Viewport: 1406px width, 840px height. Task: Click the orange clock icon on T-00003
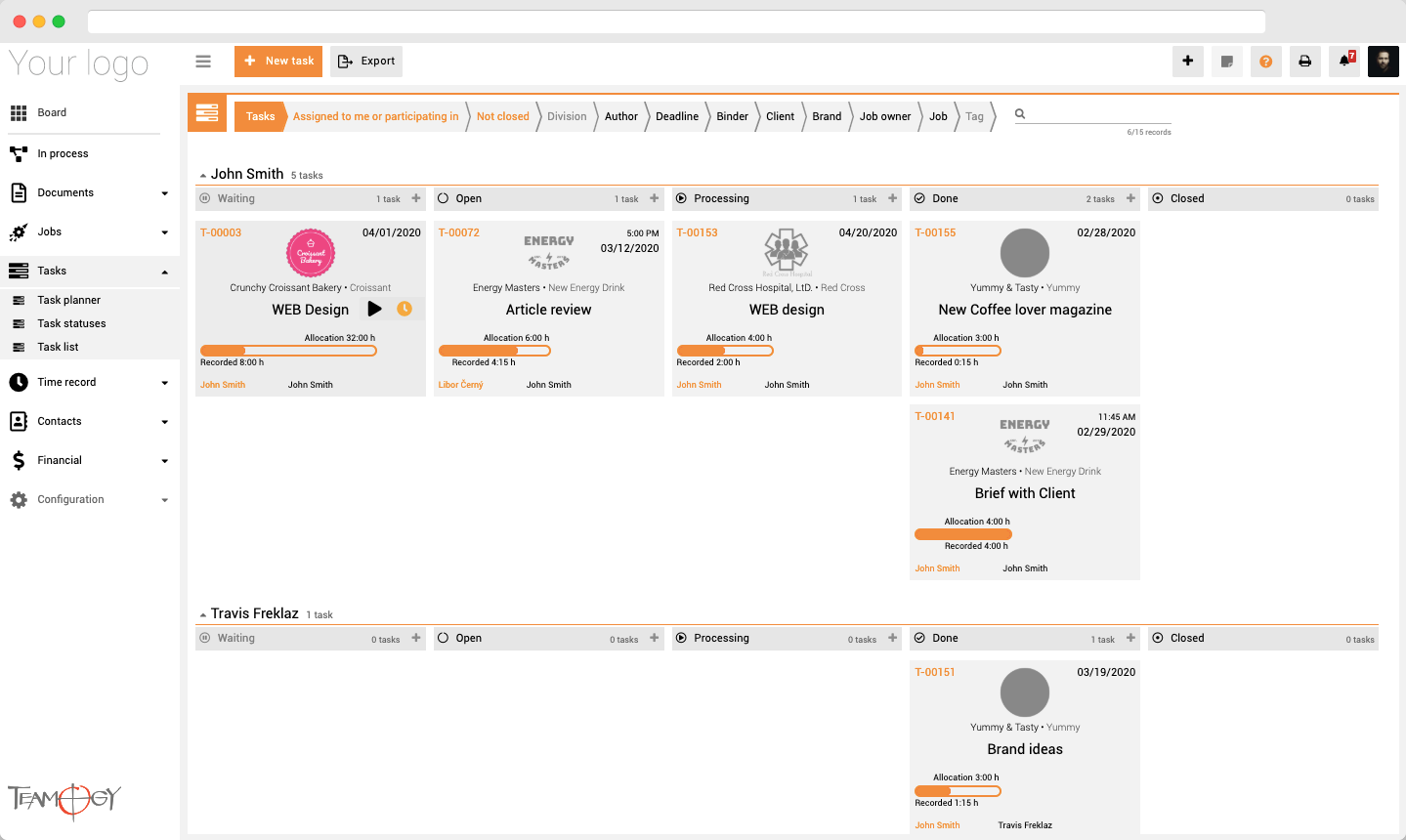(x=405, y=309)
